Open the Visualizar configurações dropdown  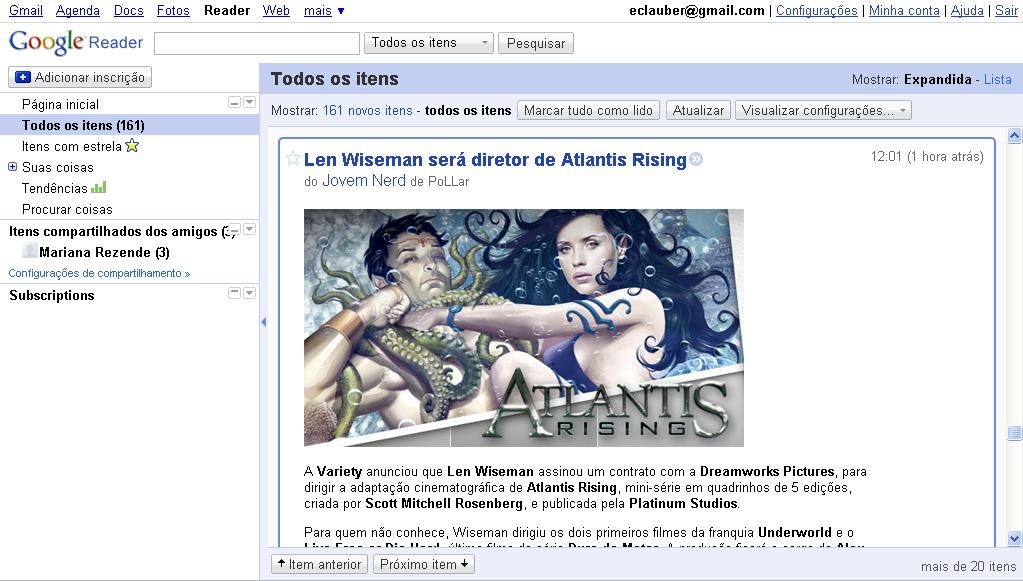pos(823,110)
